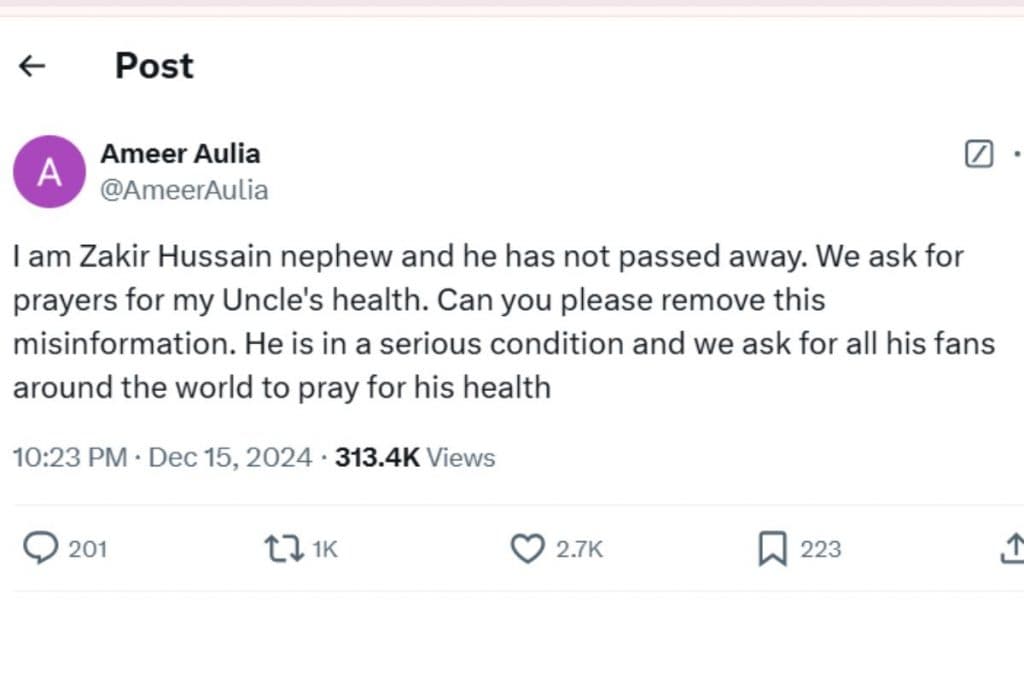Viewport: 1024px width, 683px height.
Task: Click the repost arrows icon
Action: (x=282, y=548)
